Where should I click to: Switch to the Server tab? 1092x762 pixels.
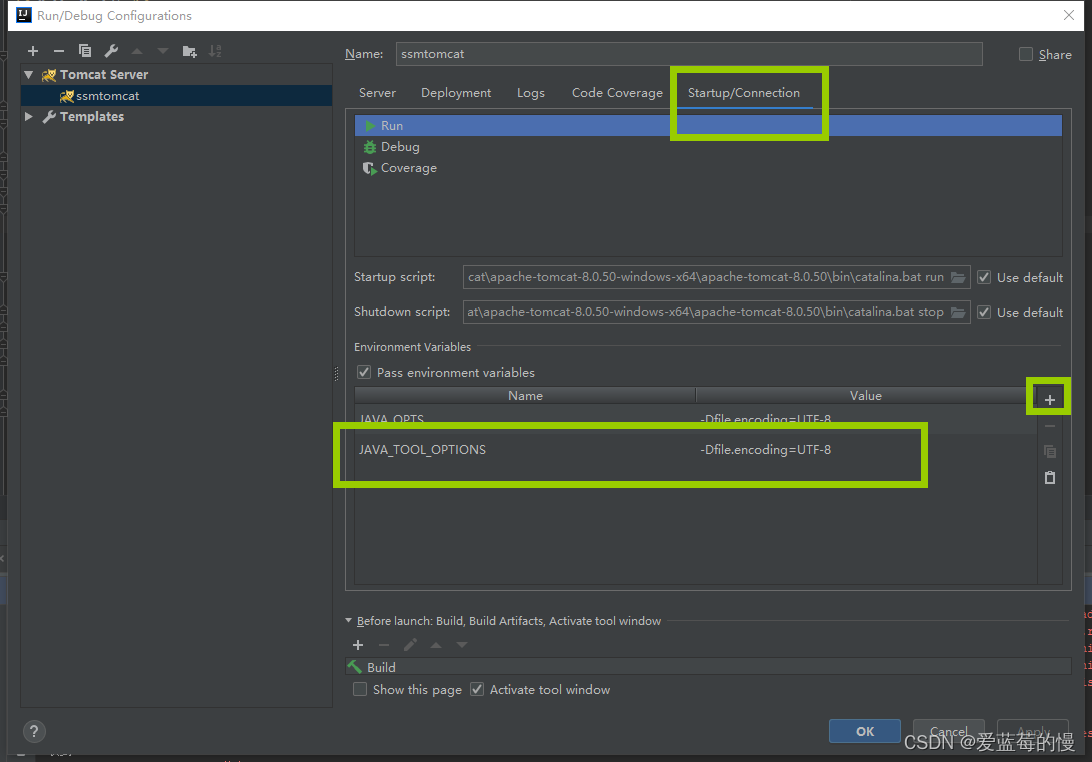pos(377,93)
